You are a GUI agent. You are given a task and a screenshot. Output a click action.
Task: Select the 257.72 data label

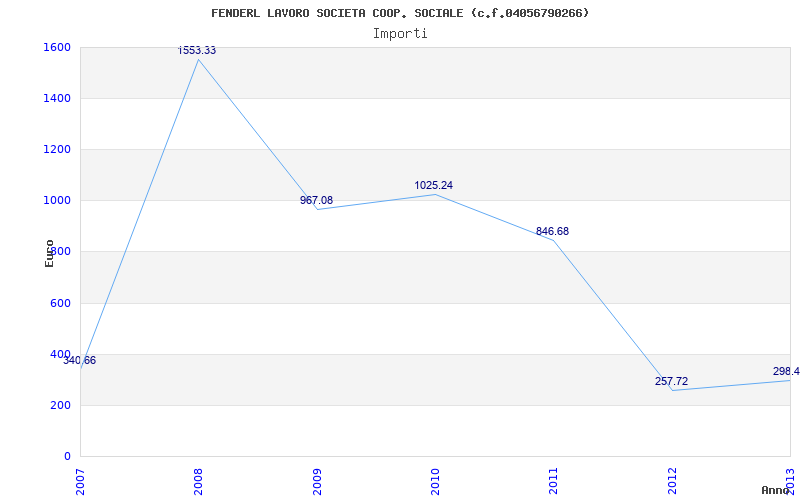point(671,382)
